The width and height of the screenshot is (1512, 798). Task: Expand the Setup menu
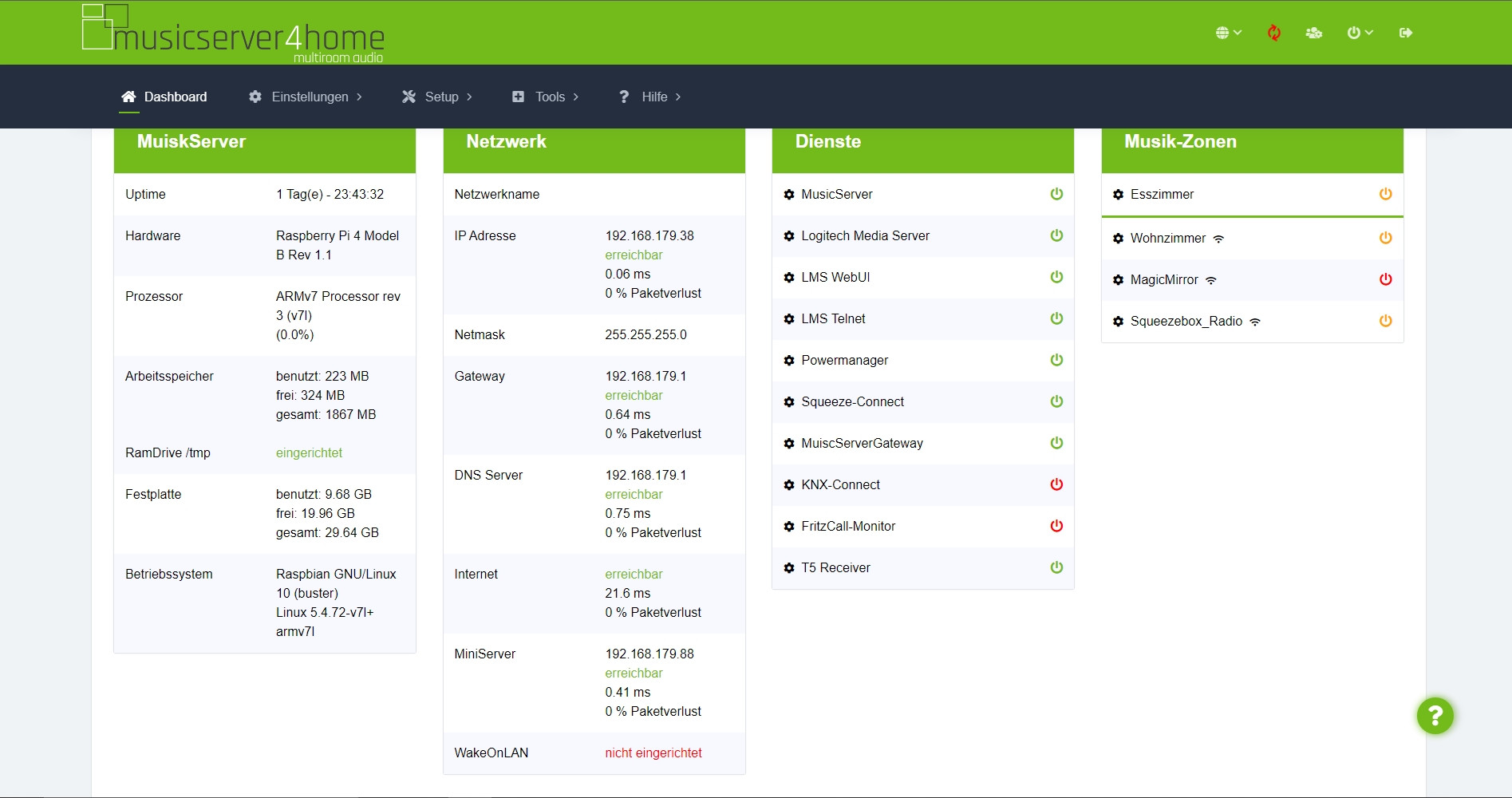point(437,97)
